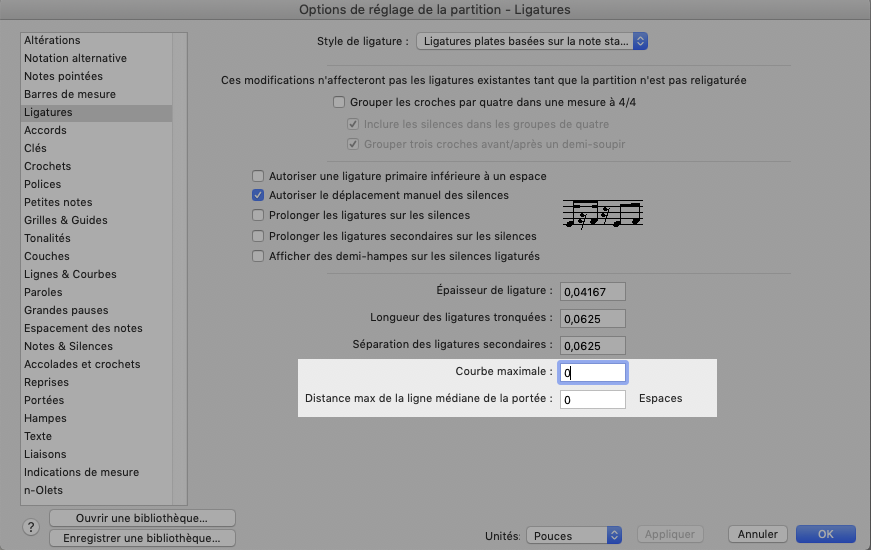Open the Style de ligature dropdown
The height and width of the screenshot is (550, 871).
[x=533, y=41]
